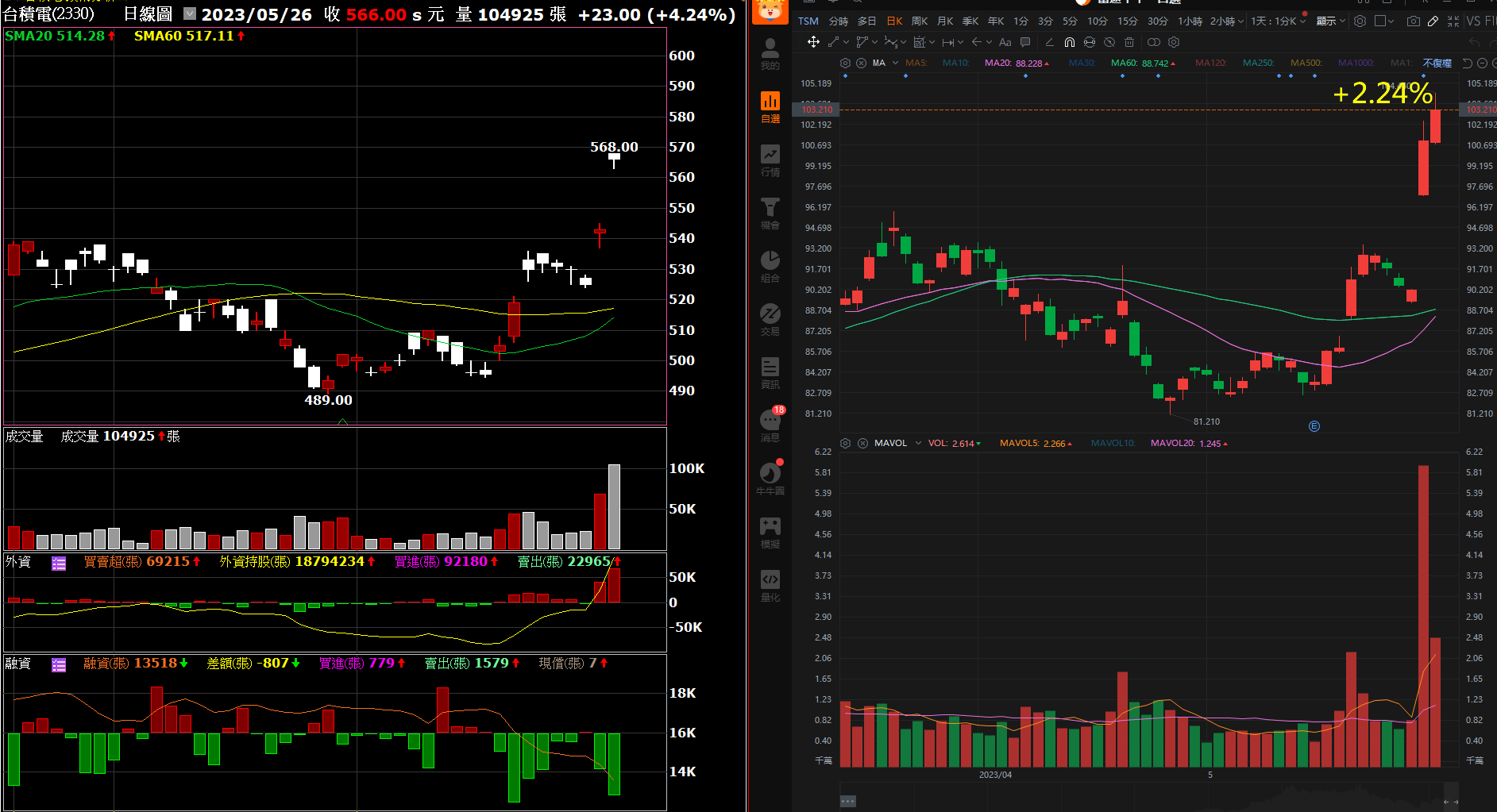This screenshot has width=1497, height=812.
Task: Delete drawings with trash icon
Action: click(x=1129, y=42)
